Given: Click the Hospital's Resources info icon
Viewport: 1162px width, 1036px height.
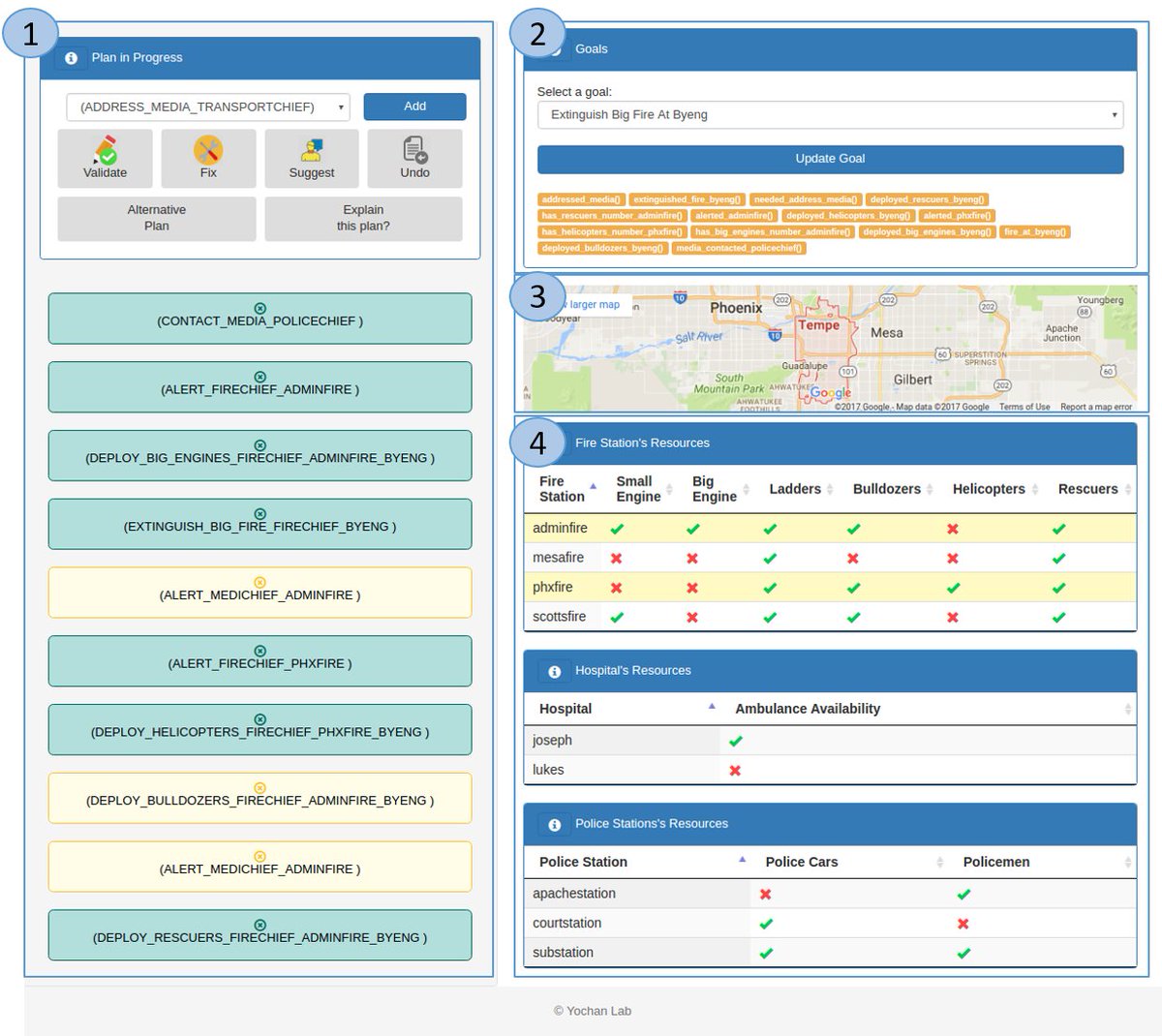Looking at the screenshot, I should pos(554,671).
